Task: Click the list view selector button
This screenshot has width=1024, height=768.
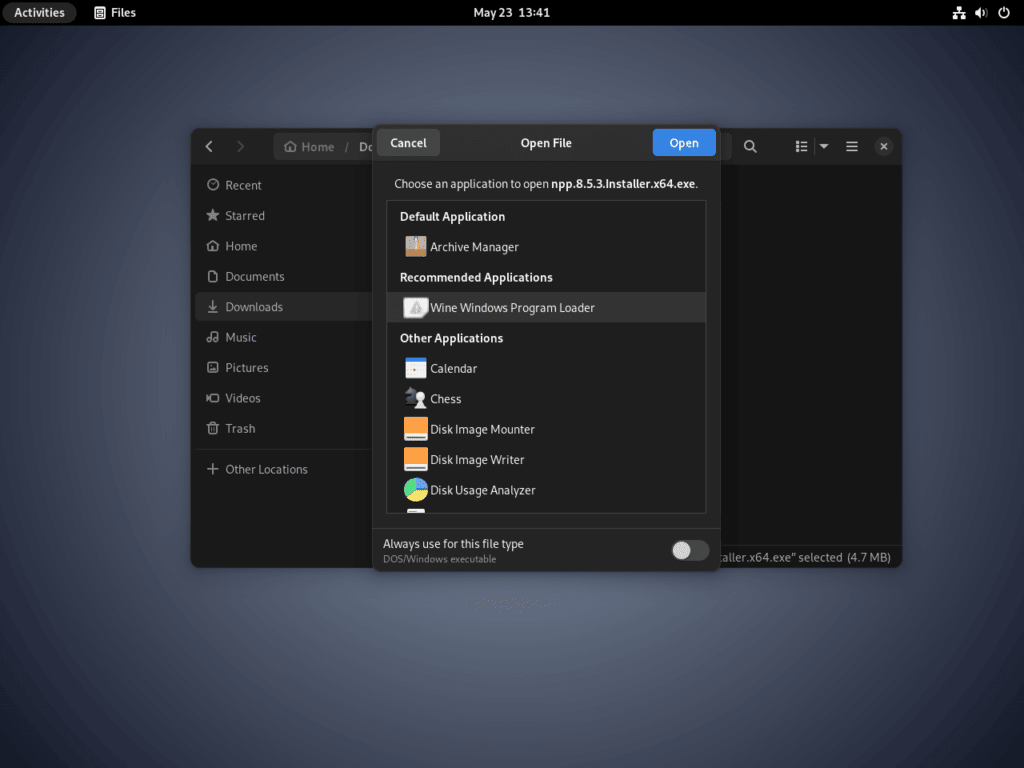Action: click(801, 146)
